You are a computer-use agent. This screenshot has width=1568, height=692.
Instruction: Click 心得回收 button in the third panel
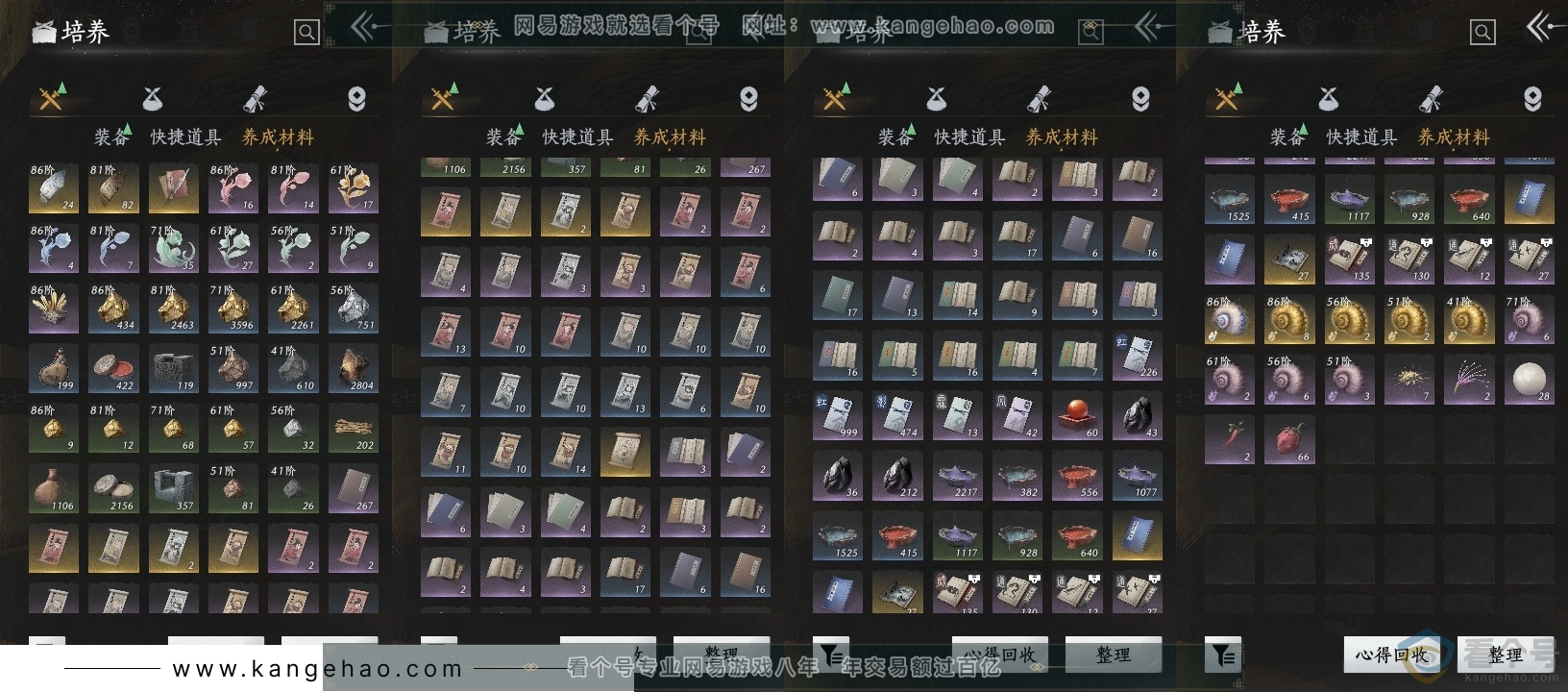tap(998, 655)
